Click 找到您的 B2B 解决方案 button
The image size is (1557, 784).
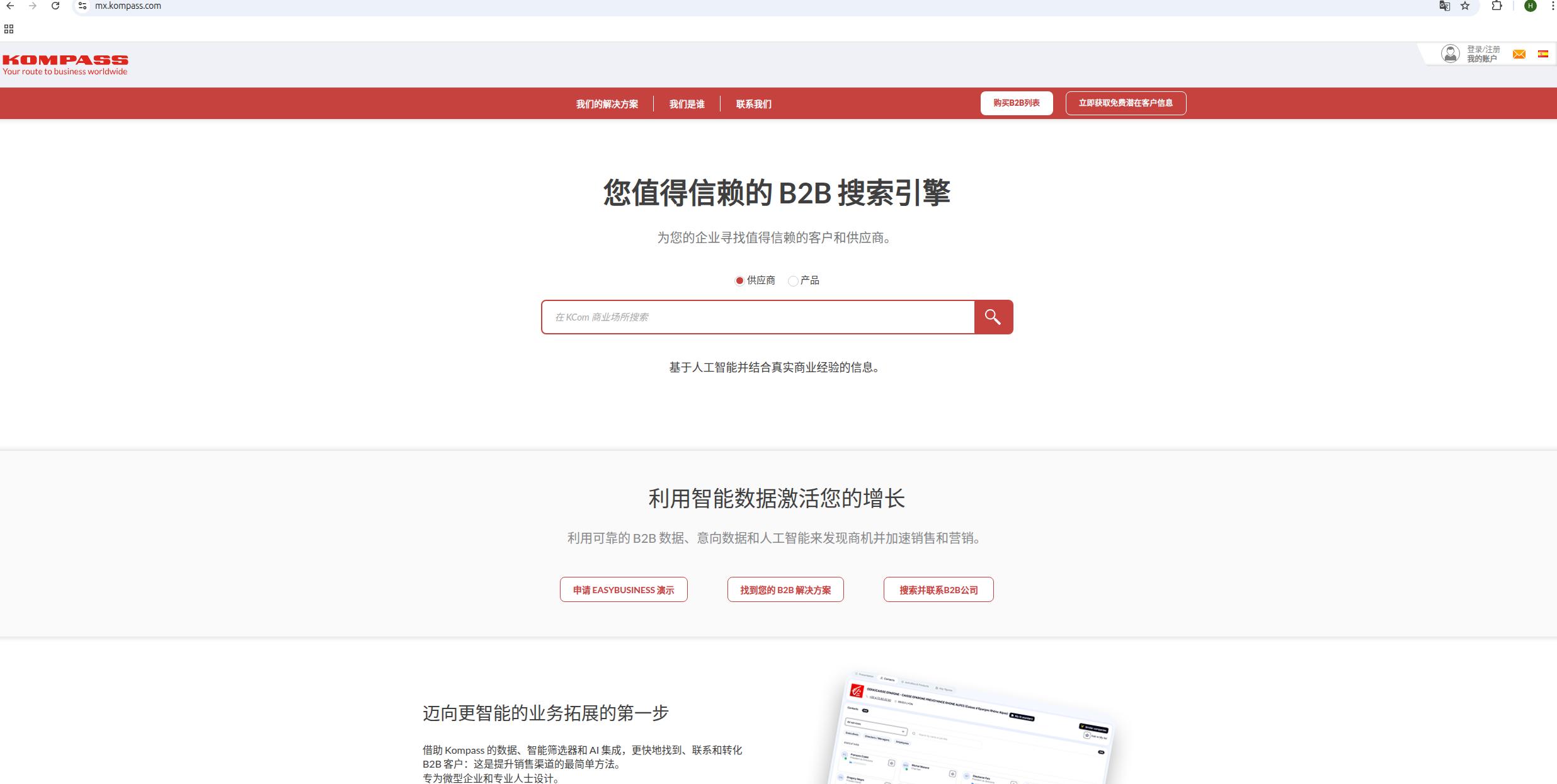[785, 589]
